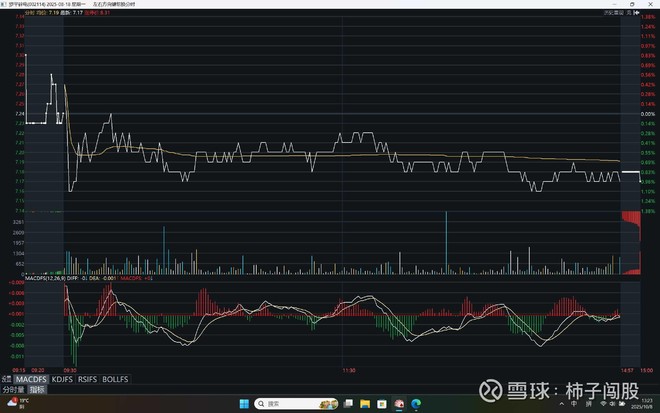
Task: Open Task View on the taskbar
Action: 349,404
